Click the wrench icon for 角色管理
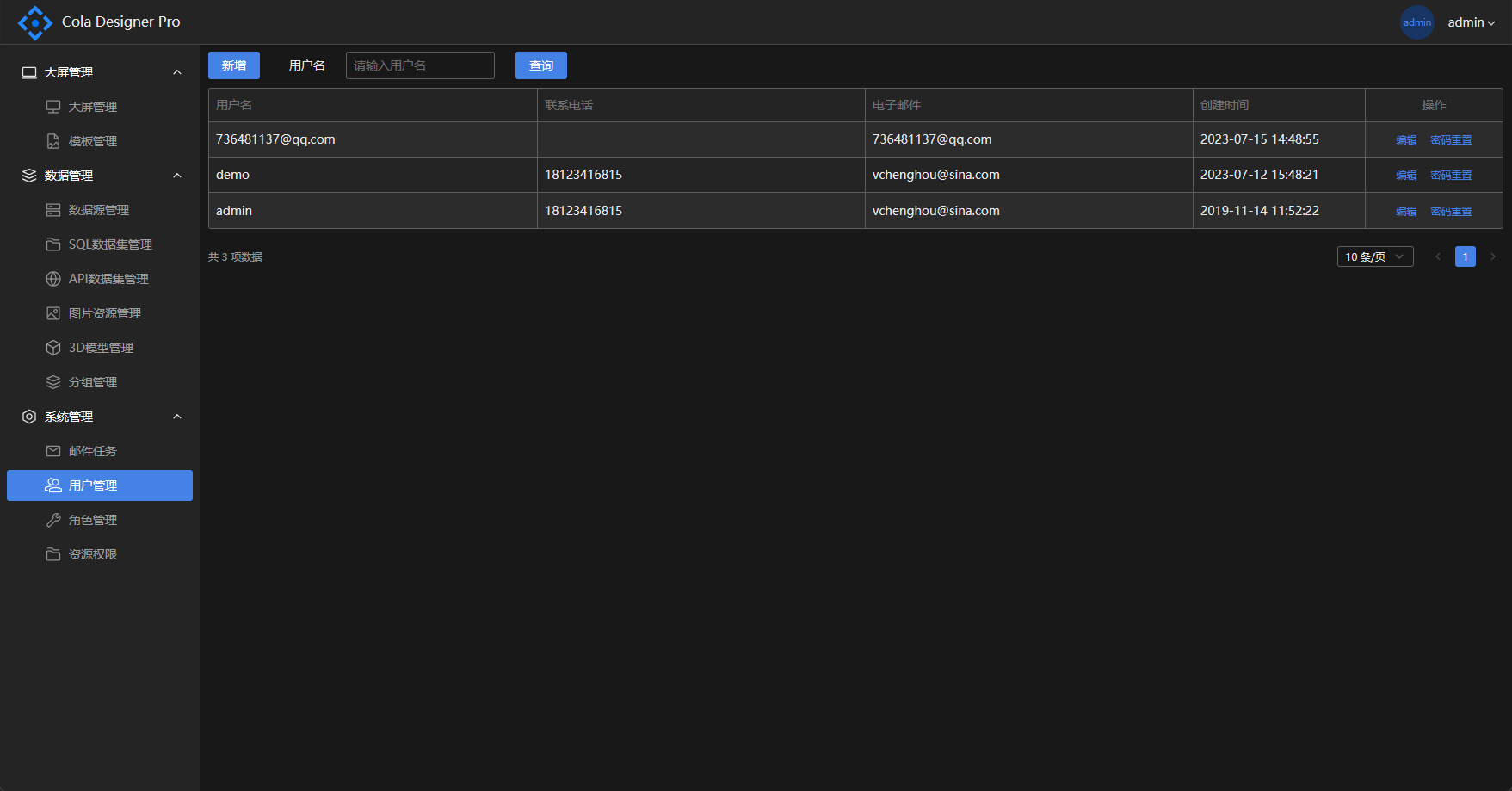Viewport: 1512px width, 791px height. (53, 520)
